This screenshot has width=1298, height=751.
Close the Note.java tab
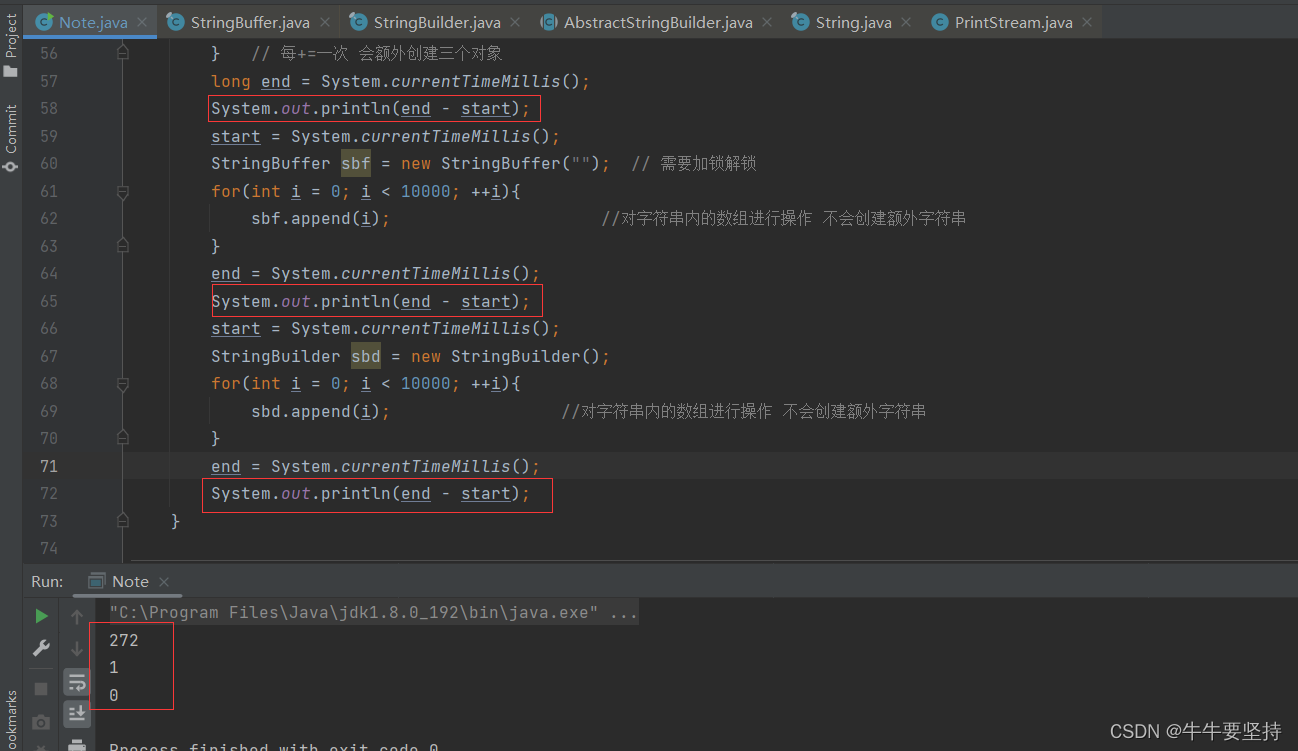tap(141, 22)
